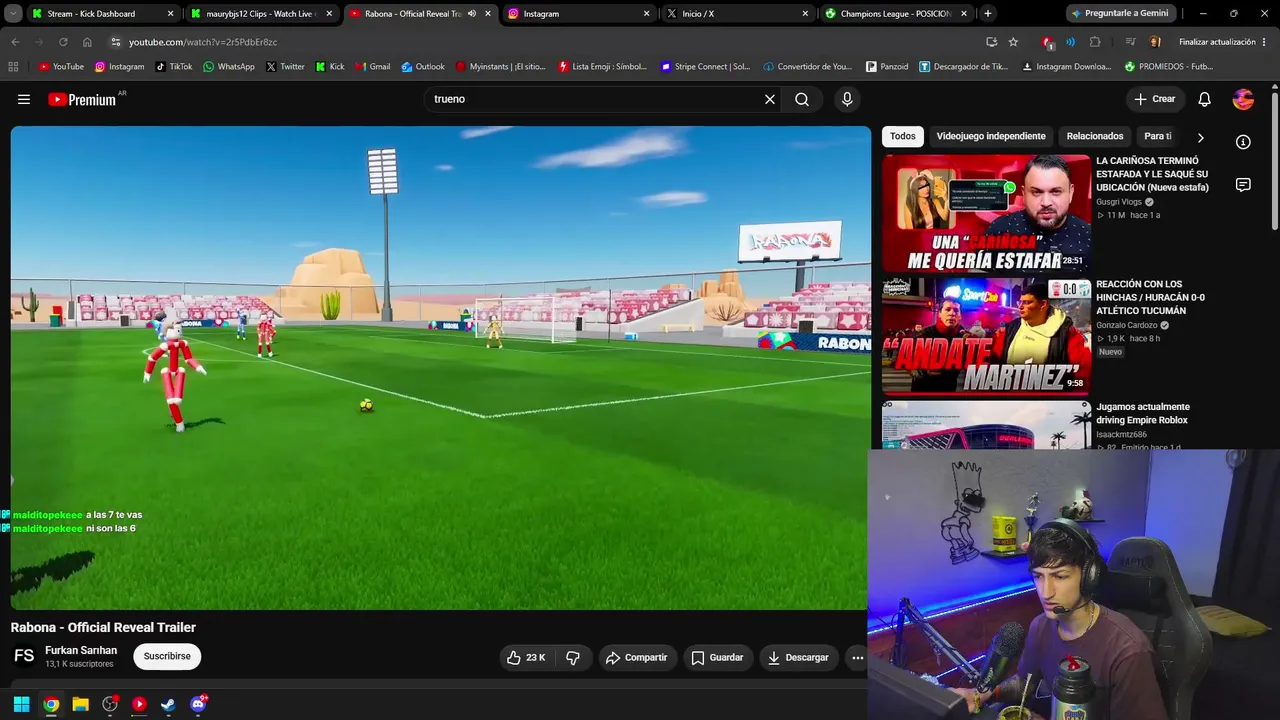Open the Outlook bookmark

pos(423,67)
